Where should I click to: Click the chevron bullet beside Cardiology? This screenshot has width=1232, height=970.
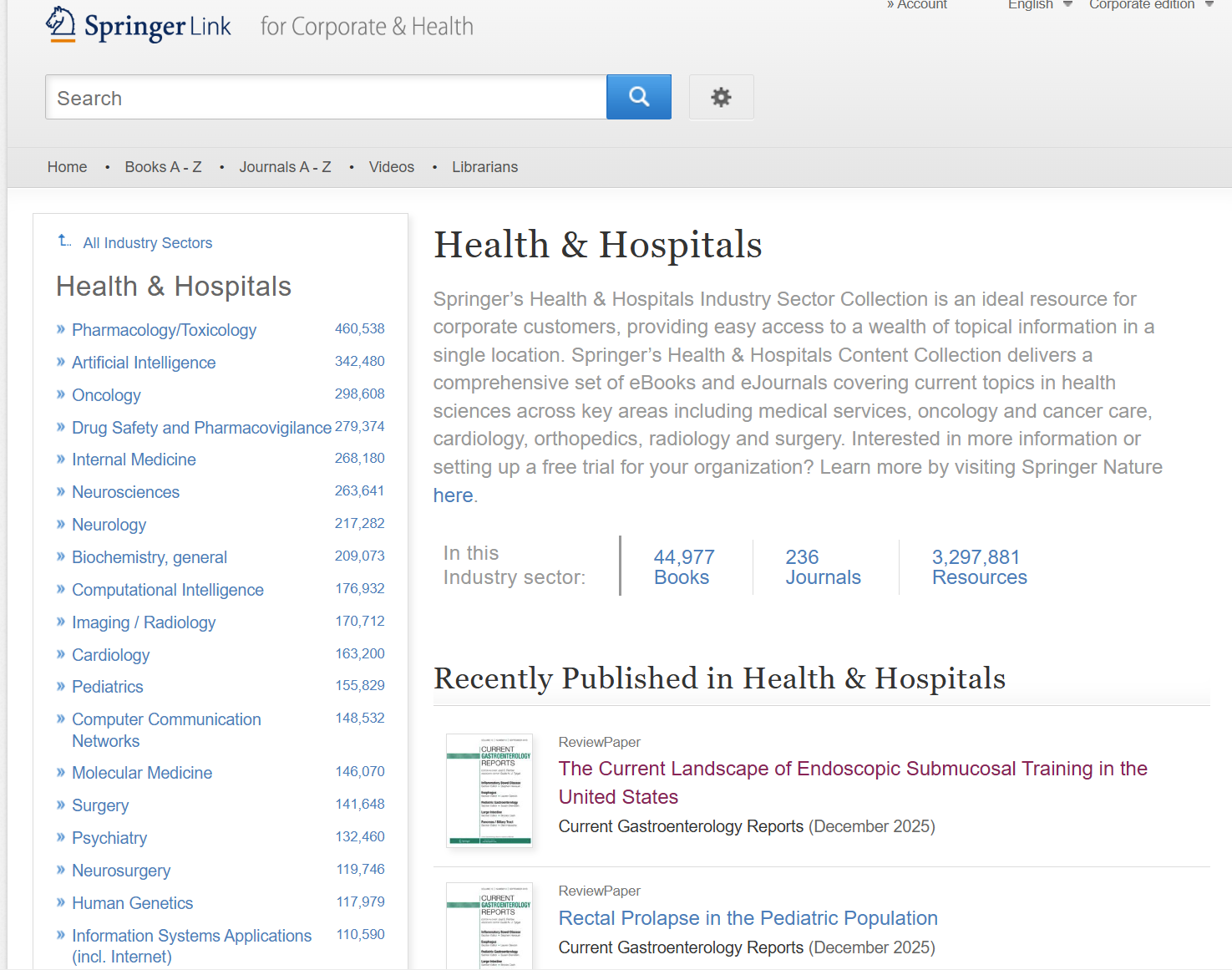[x=61, y=654]
